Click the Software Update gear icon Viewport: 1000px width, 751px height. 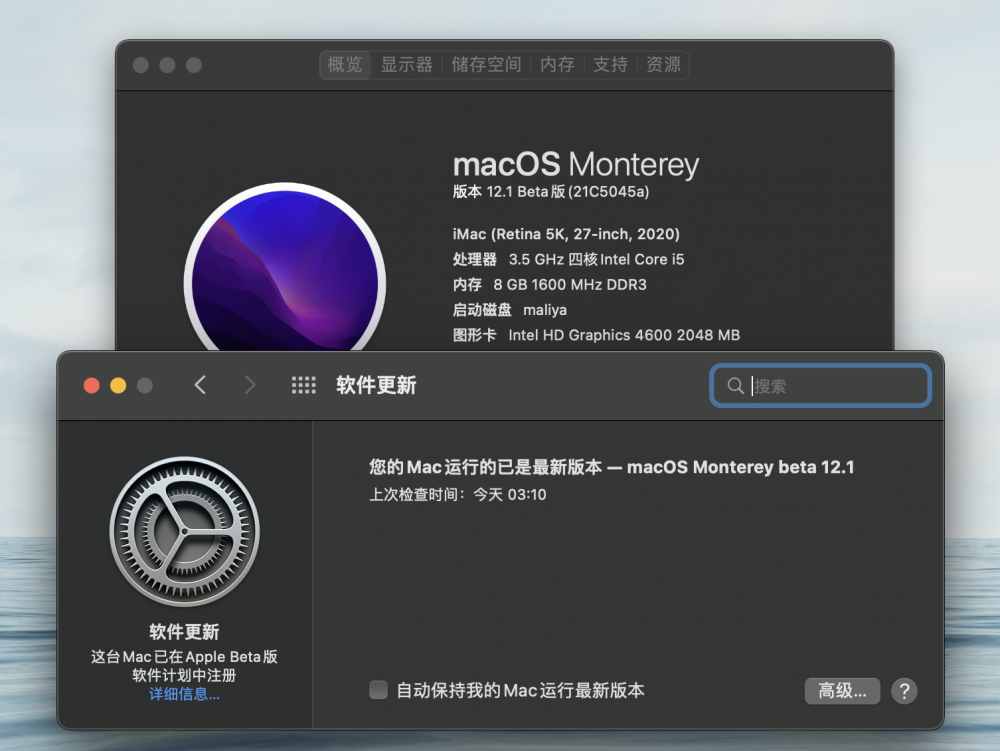click(184, 531)
